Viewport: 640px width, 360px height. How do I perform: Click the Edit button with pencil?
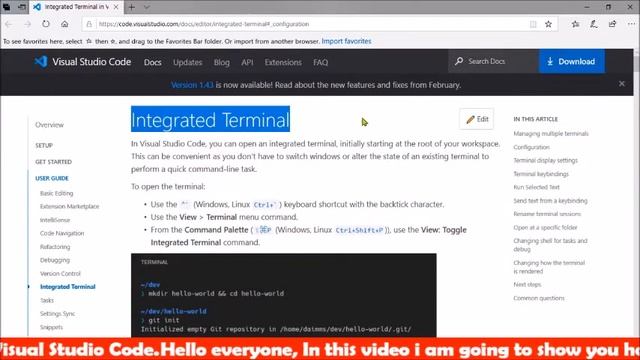(x=477, y=119)
